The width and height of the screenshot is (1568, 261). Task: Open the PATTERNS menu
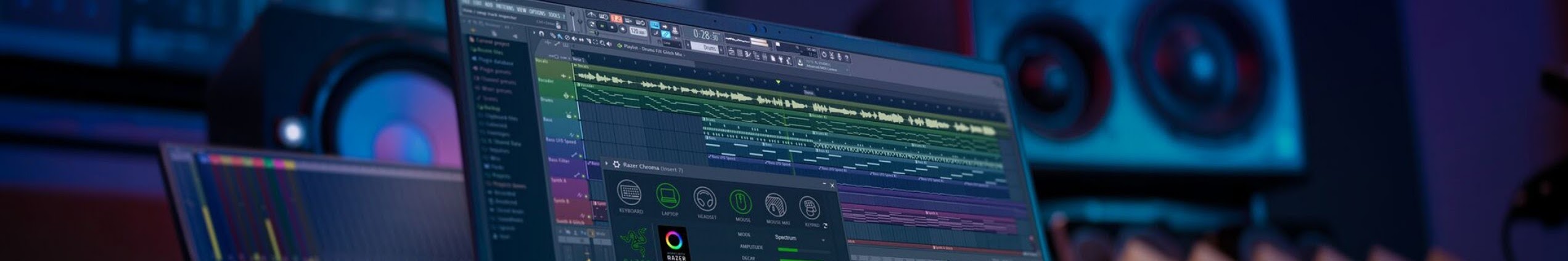504,7
